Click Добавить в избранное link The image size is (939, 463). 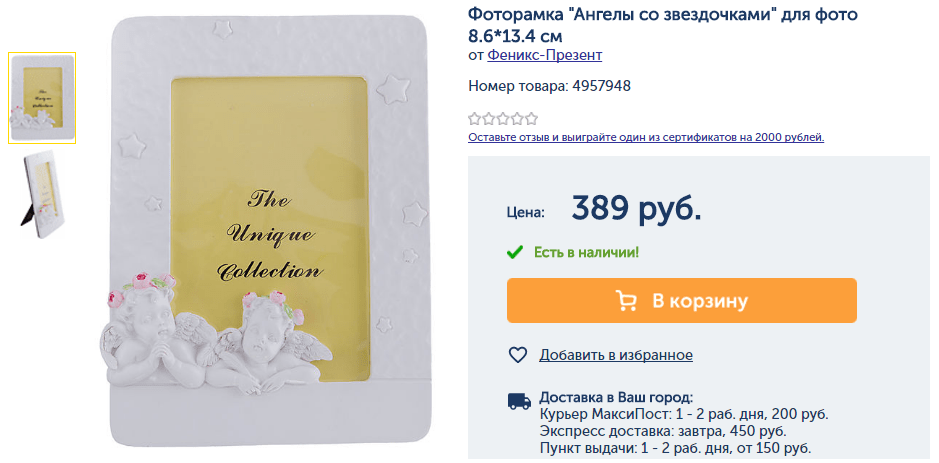(616, 355)
